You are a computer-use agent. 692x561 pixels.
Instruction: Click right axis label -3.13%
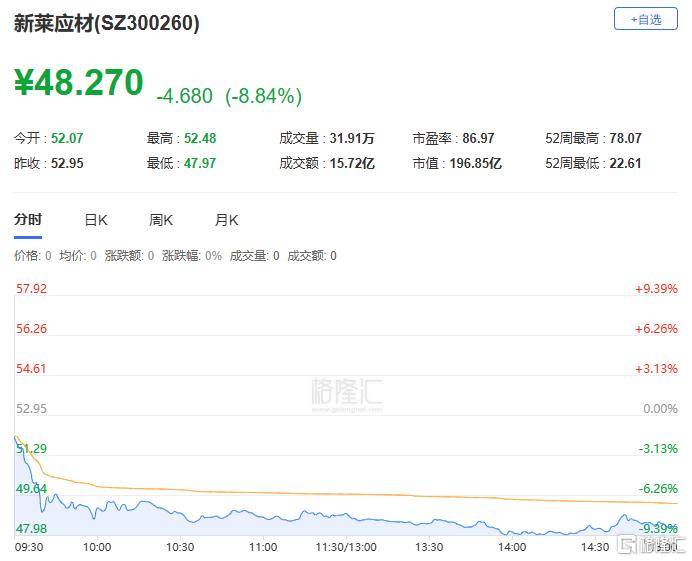[x=658, y=449]
